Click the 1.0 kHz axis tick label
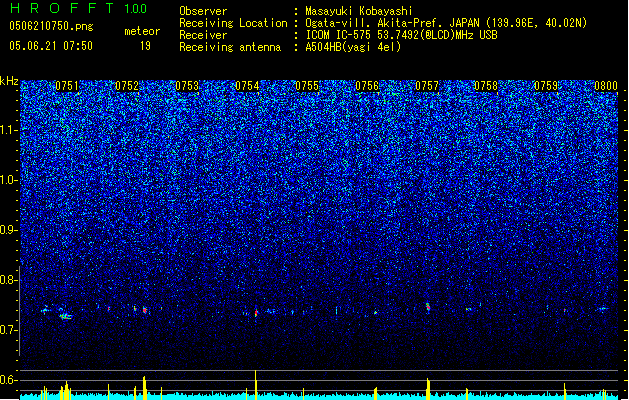This screenshot has width=629, height=400. (x=9, y=180)
